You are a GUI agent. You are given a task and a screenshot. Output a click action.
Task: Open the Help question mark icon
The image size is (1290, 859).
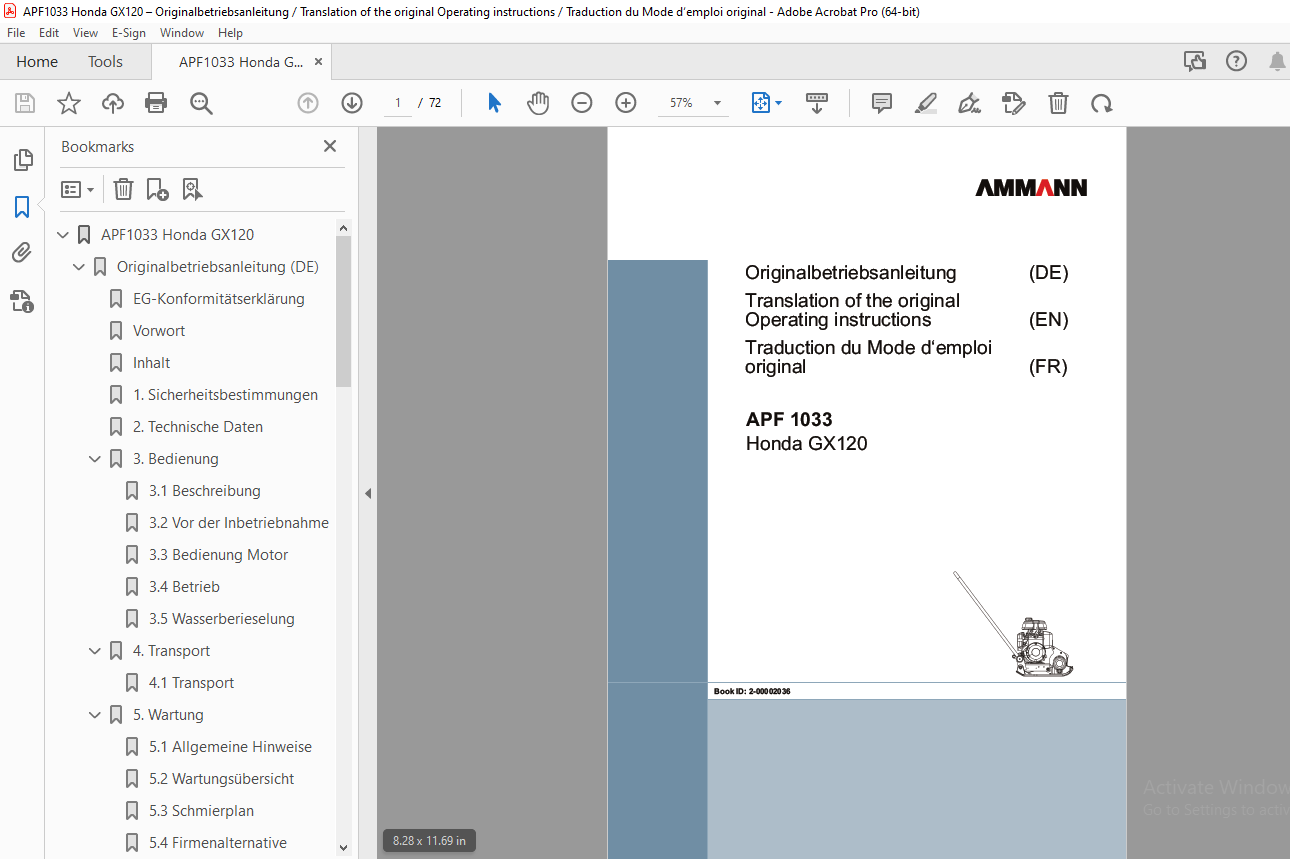(x=1237, y=62)
